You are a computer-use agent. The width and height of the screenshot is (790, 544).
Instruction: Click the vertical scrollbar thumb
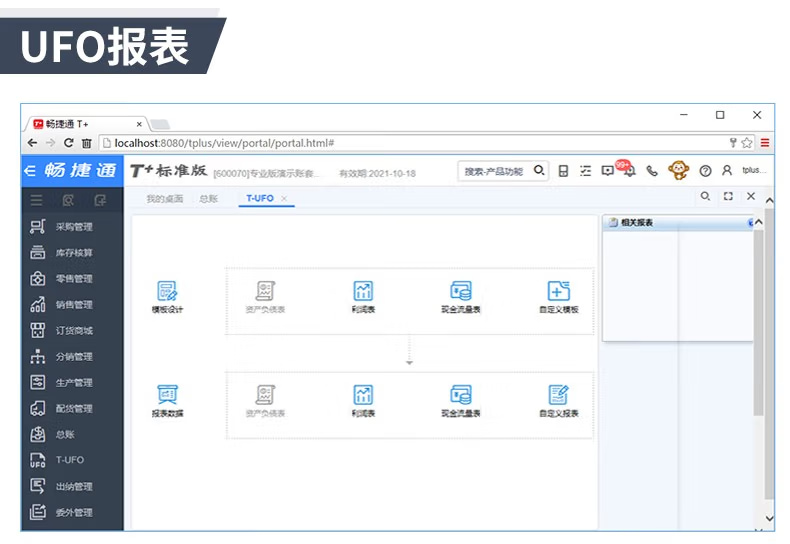(769, 353)
